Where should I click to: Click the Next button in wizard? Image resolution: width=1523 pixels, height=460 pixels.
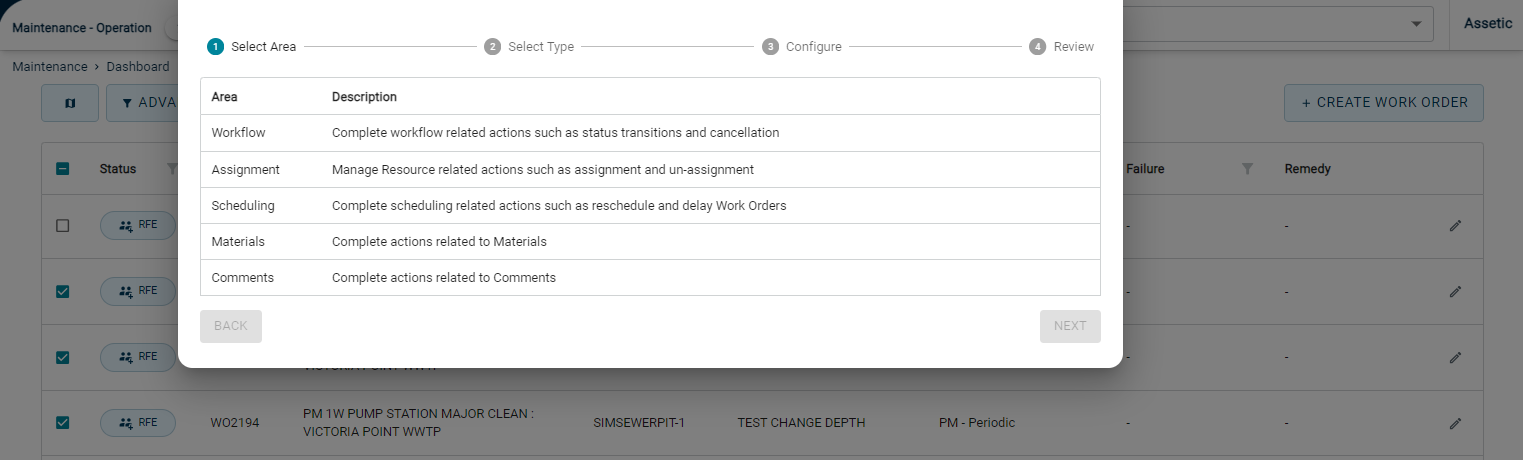1070,326
